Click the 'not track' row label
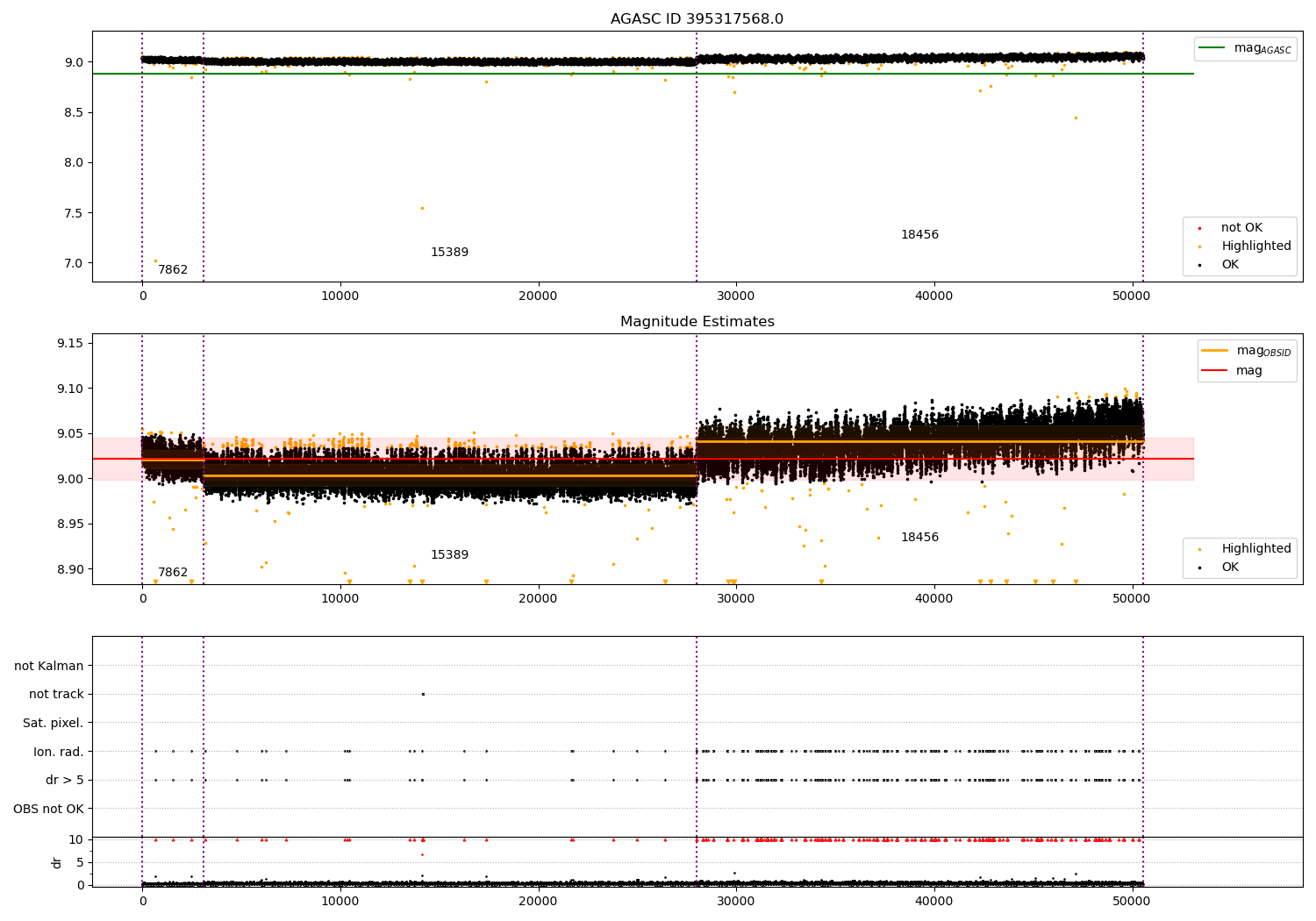The height and width of the screenshot is (921, 1316). pyautogui.click(x=56, y=695)
